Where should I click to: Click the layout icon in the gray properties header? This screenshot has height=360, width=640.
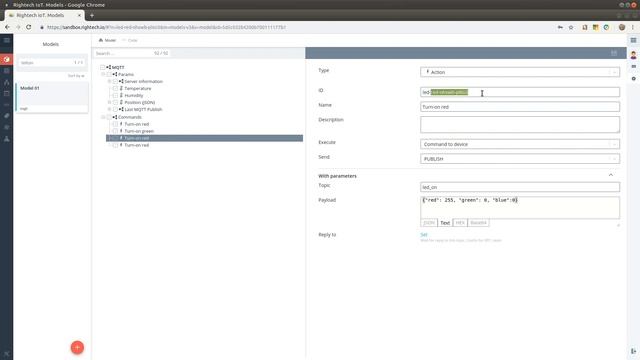click(614, 53)
